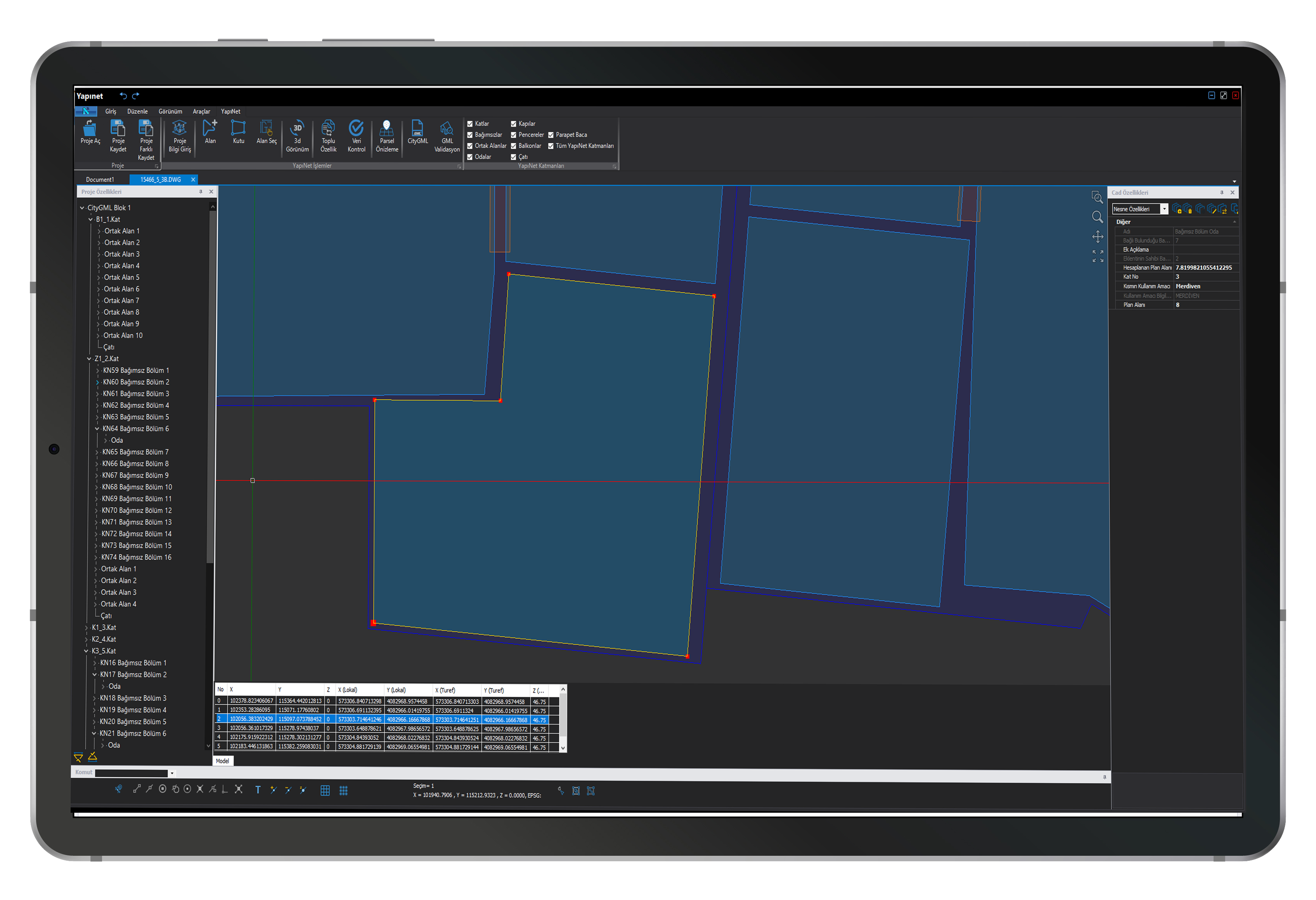Disable the Parapet Baca checkbox
The width and height of the screenshot is (1316, 900).
coord(551,135)
